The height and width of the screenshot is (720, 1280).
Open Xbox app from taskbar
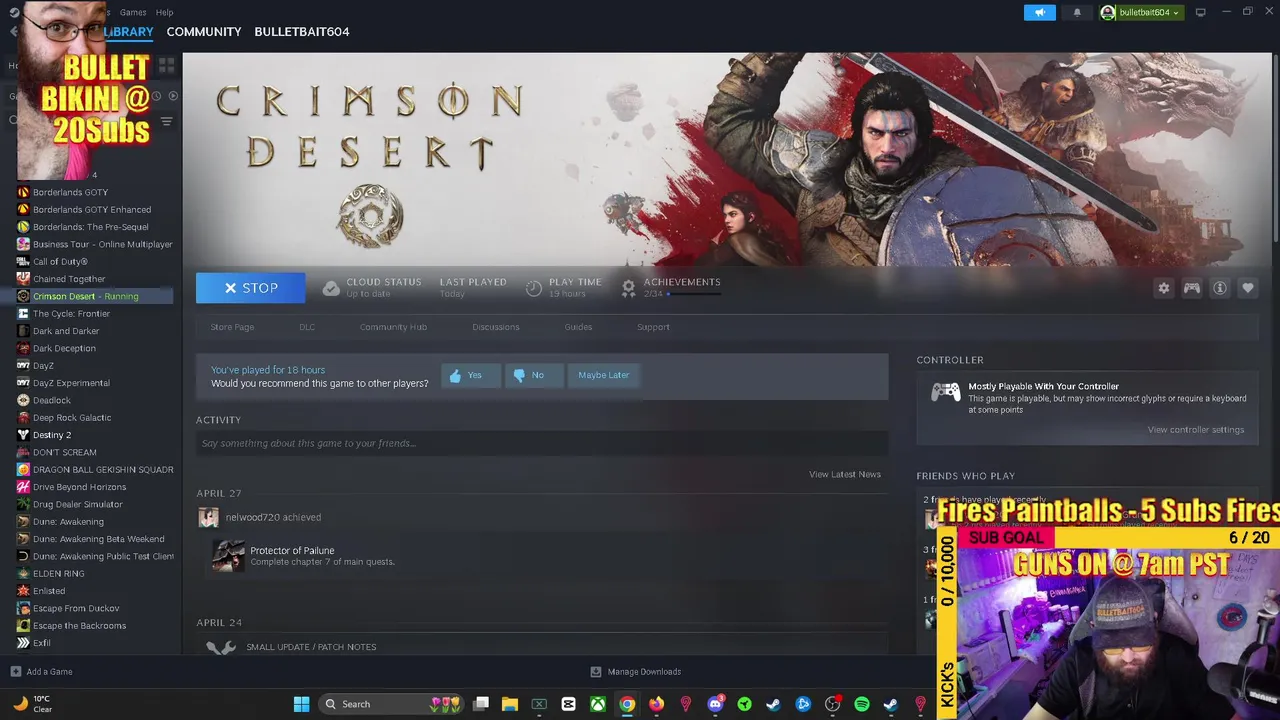(x=598, y=704)
